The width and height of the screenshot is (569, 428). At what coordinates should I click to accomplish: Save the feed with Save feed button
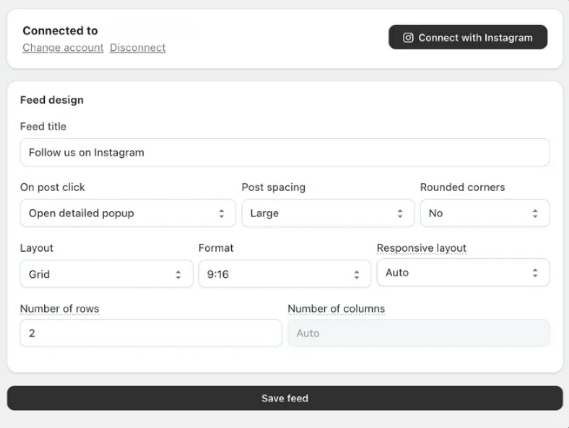click(285, 398)
